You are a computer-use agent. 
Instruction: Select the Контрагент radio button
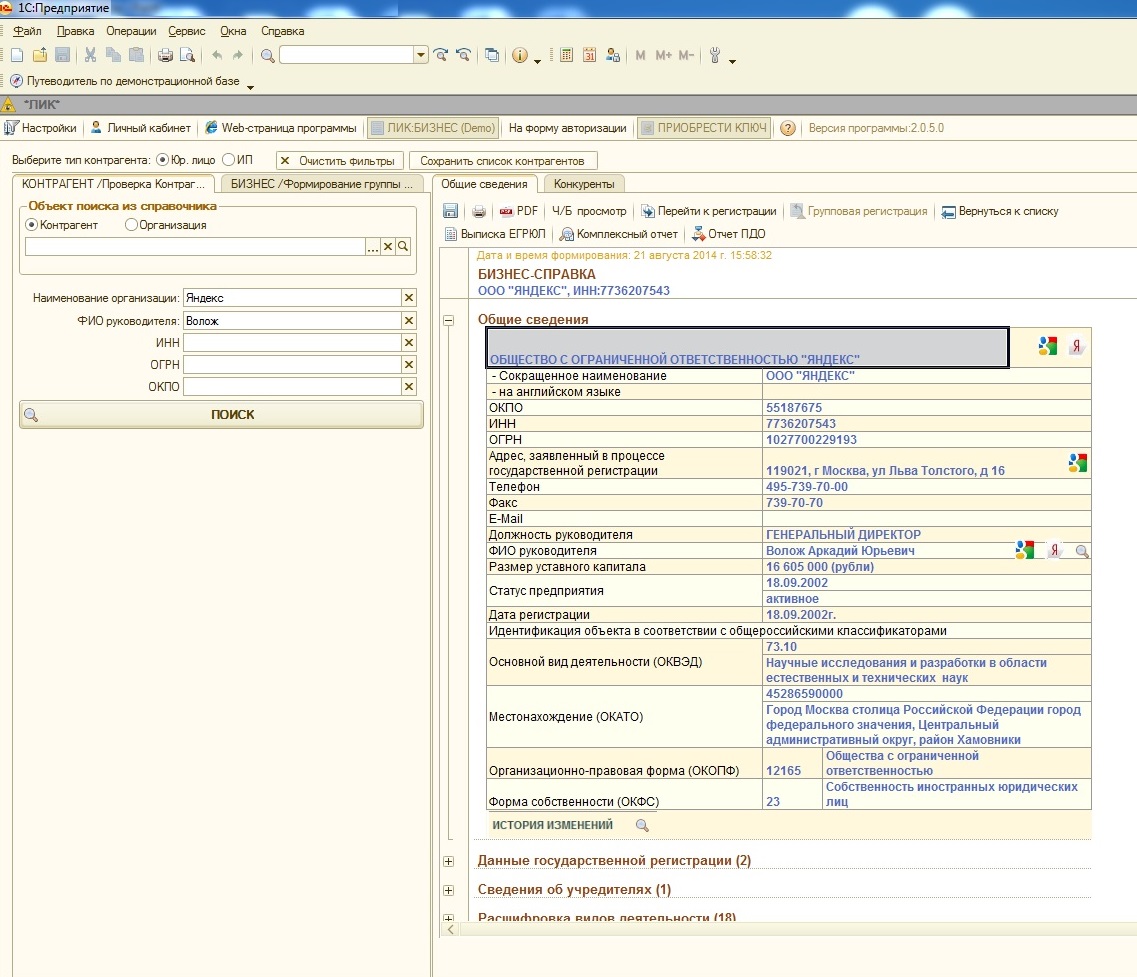(32, 225)
